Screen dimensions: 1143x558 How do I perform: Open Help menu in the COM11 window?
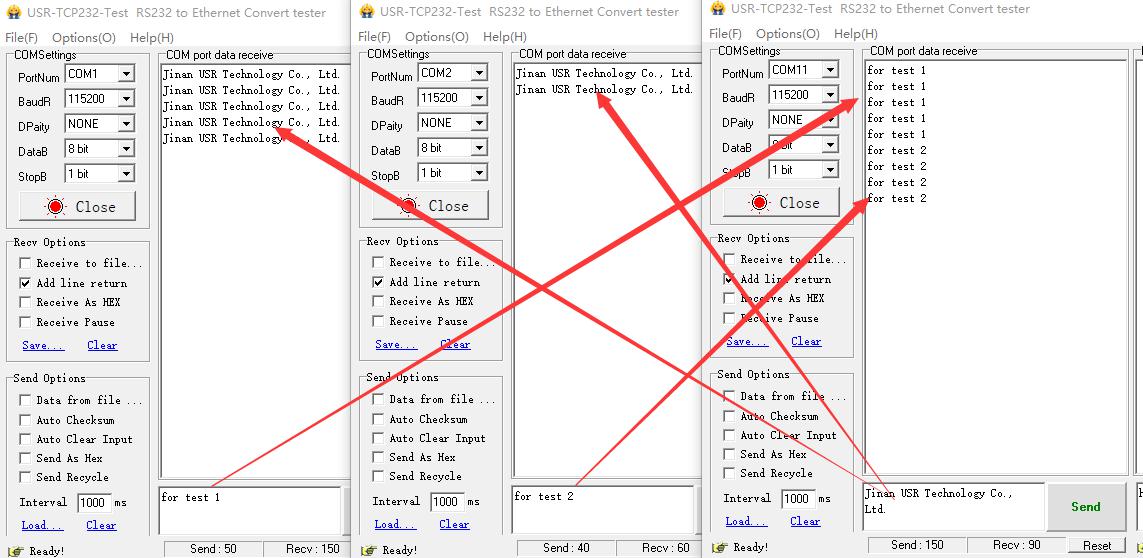856,34
